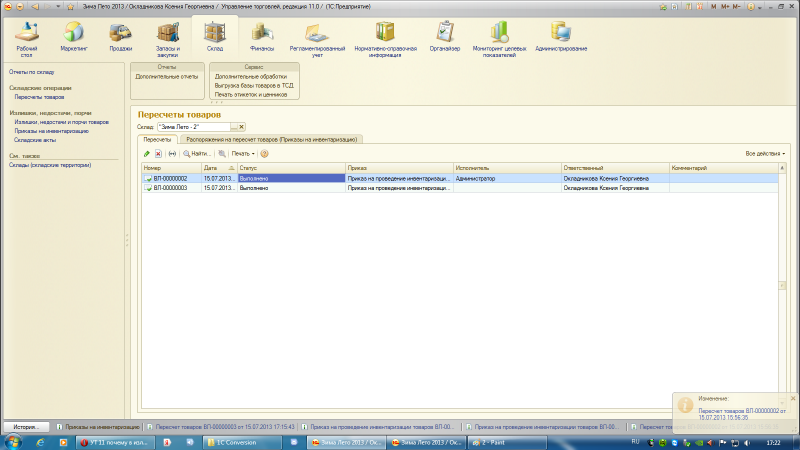Open help with the question mark icon
The width and height of the screenshot is (800, 450).
tap(264, 153)
